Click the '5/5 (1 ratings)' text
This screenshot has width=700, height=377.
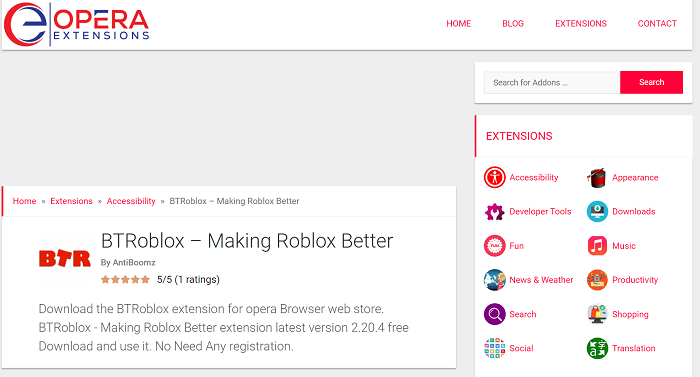click(188, 280)
